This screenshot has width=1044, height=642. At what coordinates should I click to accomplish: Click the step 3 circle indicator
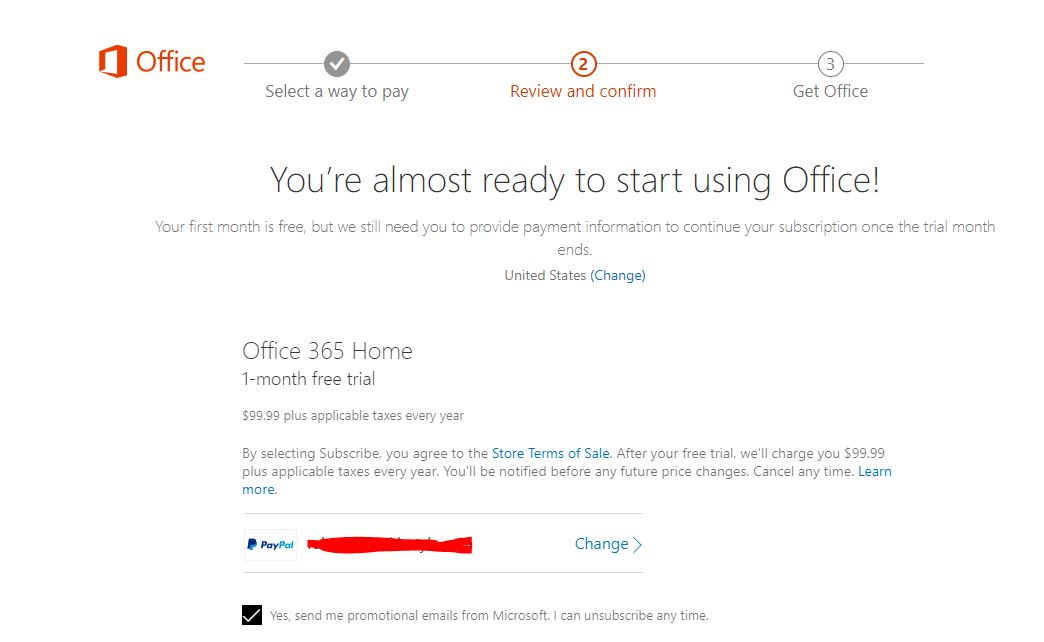click(x=830, y=64)
